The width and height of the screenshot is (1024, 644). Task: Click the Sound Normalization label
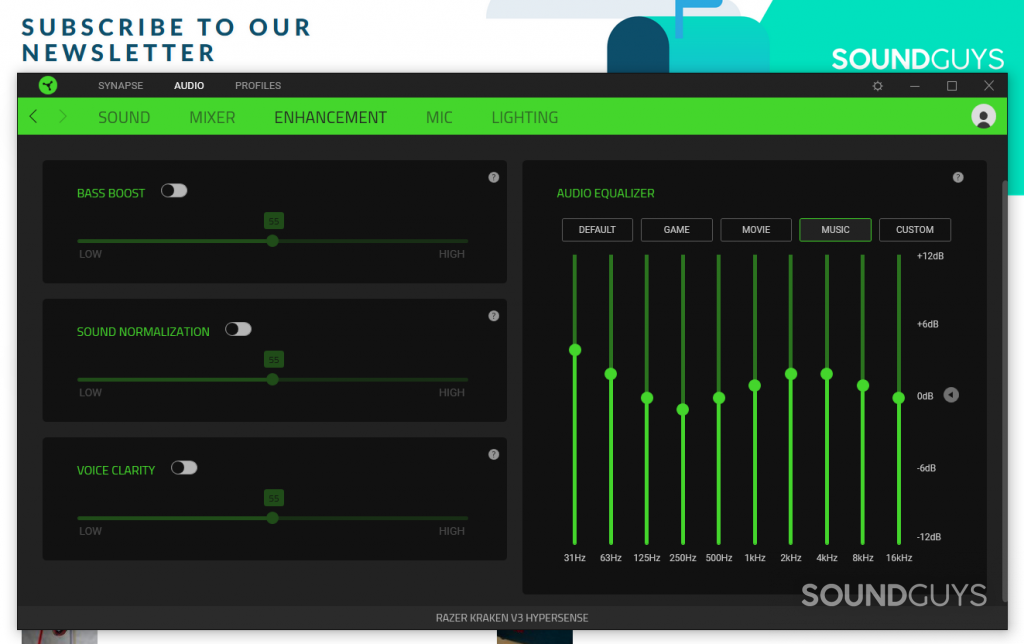[x=143, y=332]
